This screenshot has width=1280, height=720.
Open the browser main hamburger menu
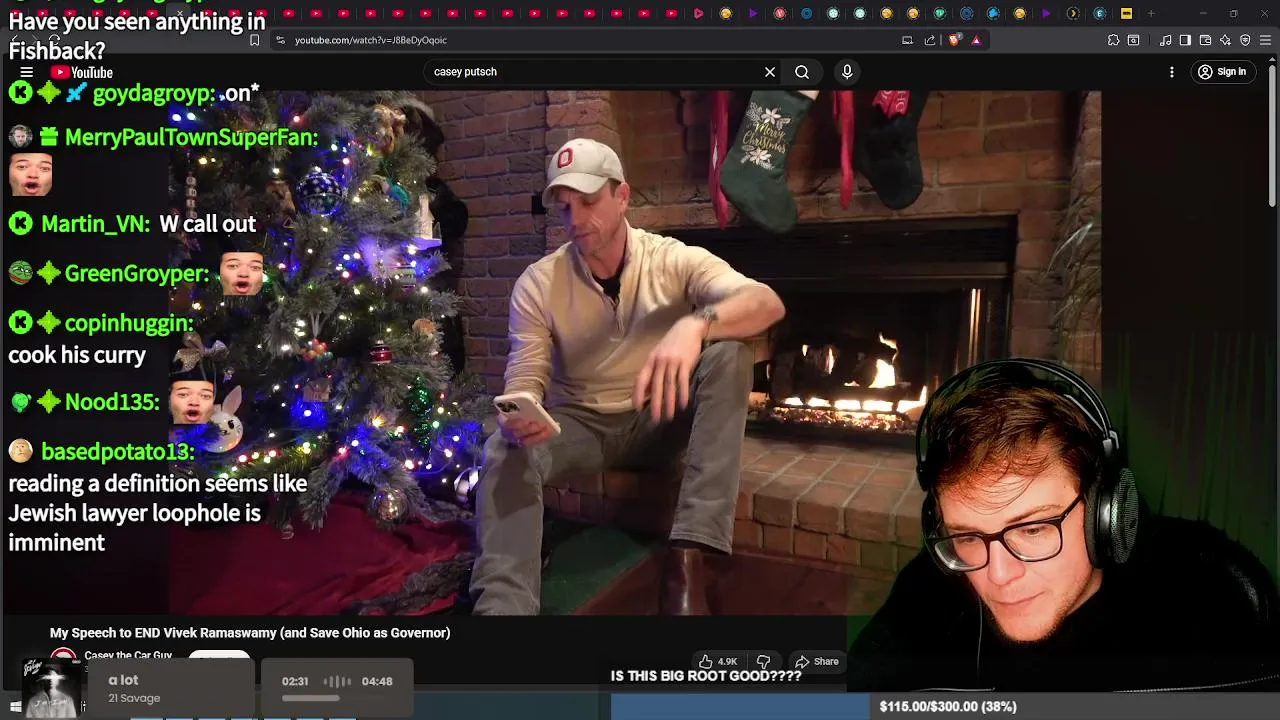1265,40
